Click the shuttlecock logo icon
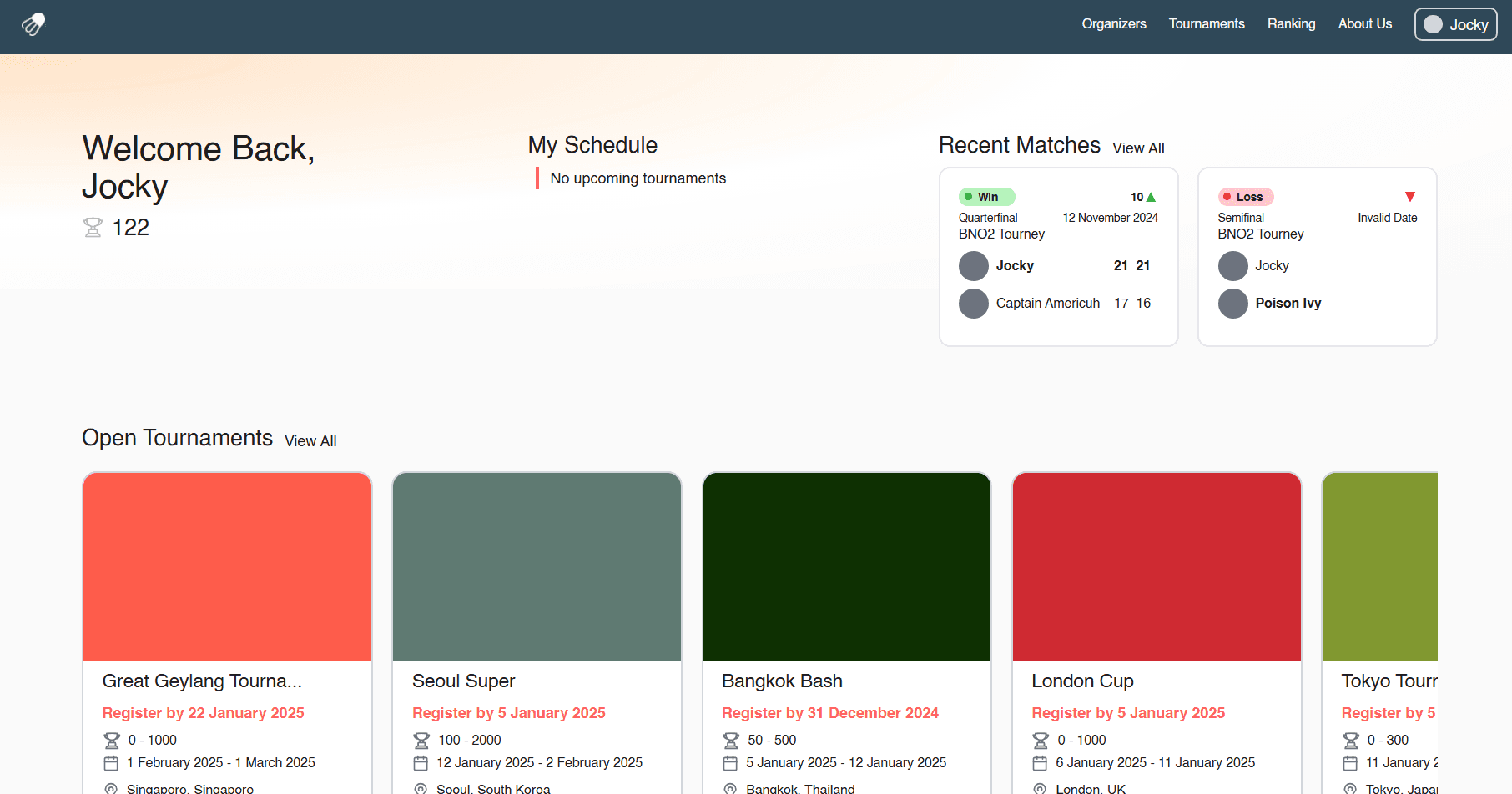The height and width of the screenshot is (794, 1512). (x=33, y=24)
